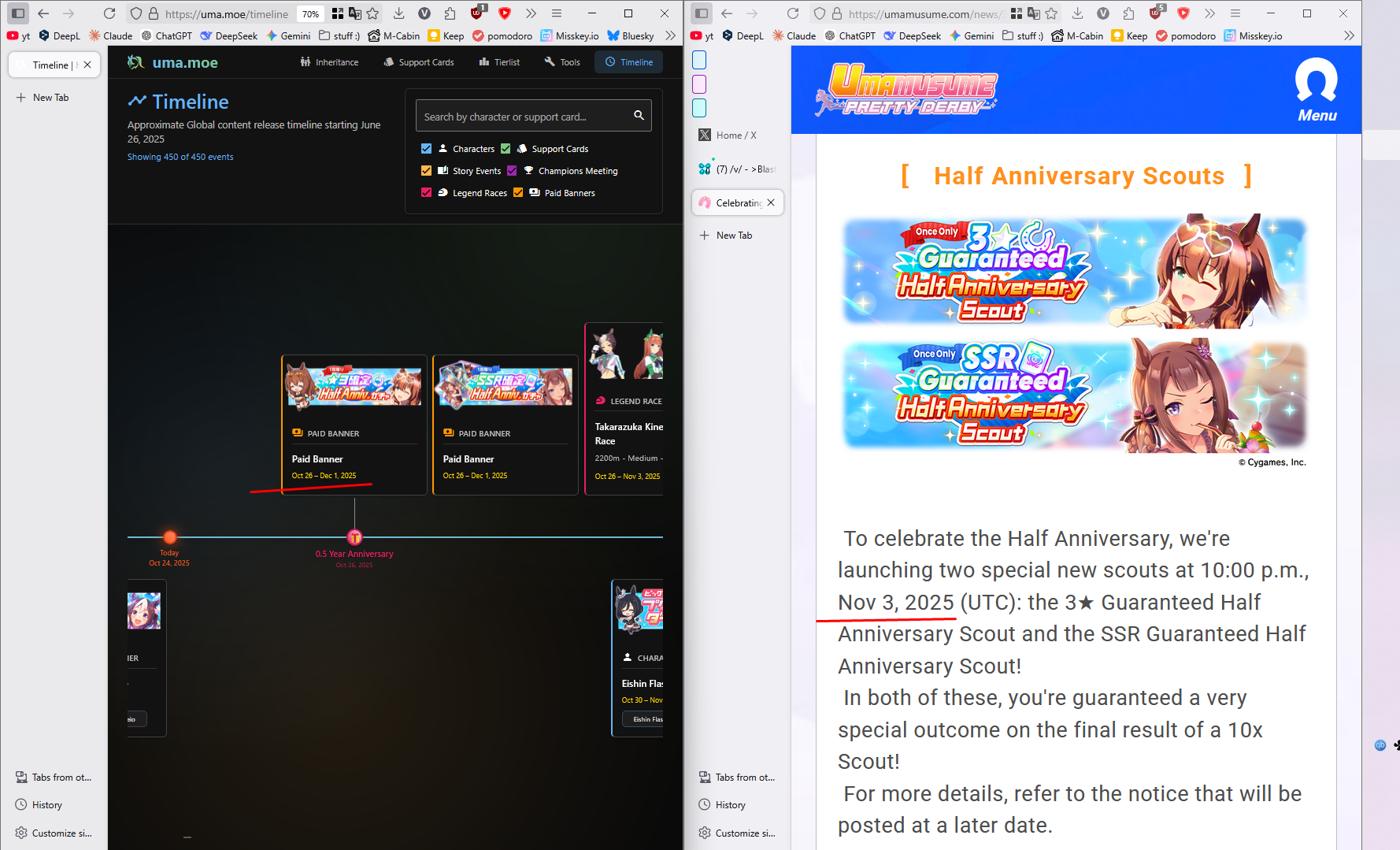Switch to the /v/ tab in right window
The width and height of the screenshot is (1400, 850).
(x=738, y=169)
